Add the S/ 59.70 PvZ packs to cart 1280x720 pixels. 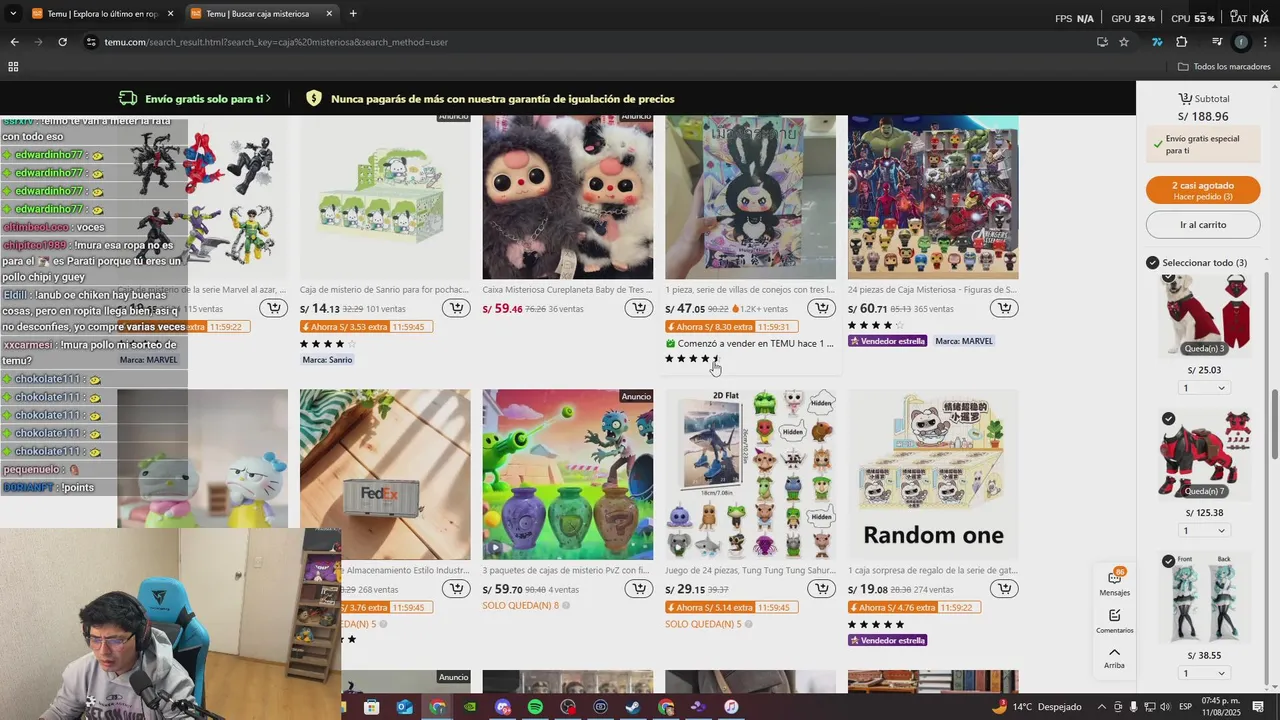(x=639, y=588)
